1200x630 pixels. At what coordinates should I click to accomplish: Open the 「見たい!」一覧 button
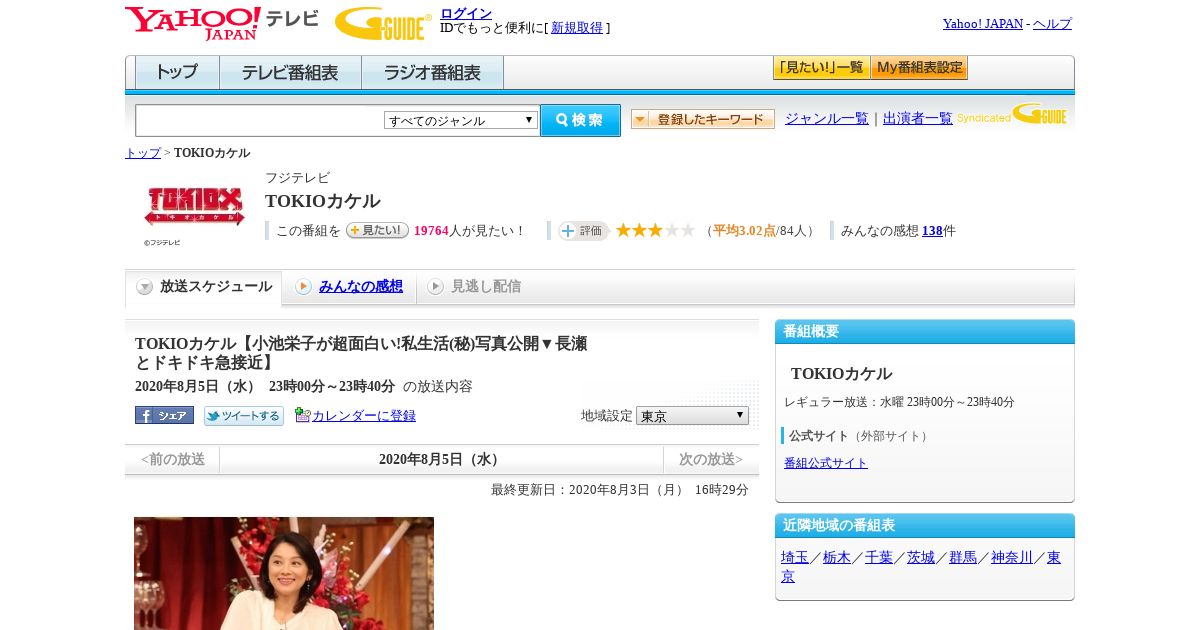[821, 68]
